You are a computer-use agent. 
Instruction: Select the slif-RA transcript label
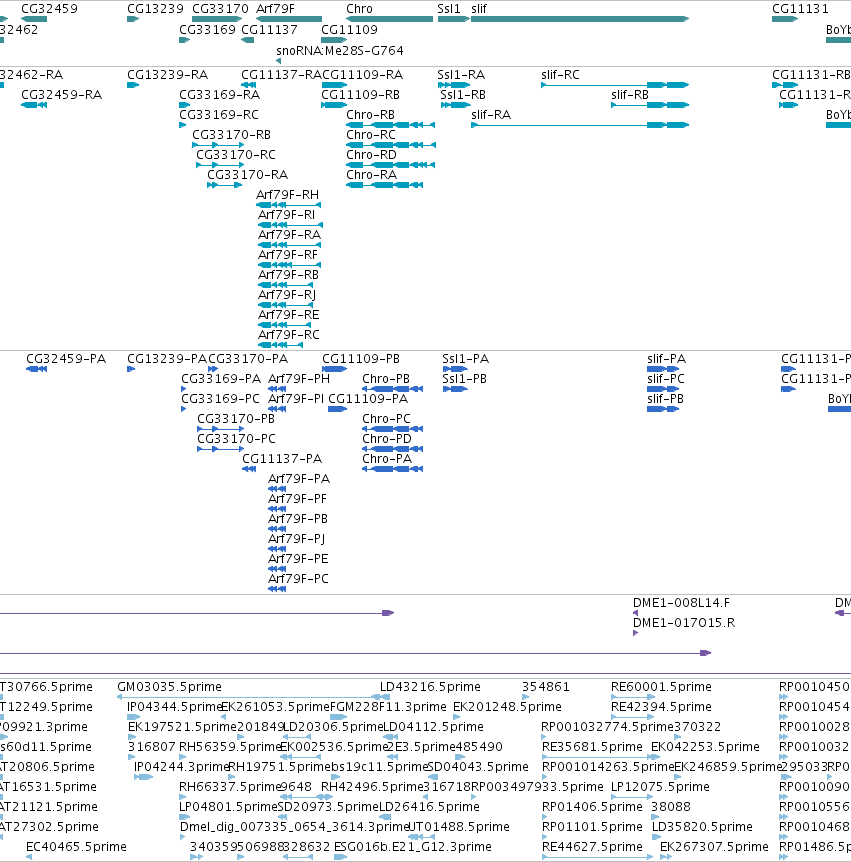[x=491, y=115]
